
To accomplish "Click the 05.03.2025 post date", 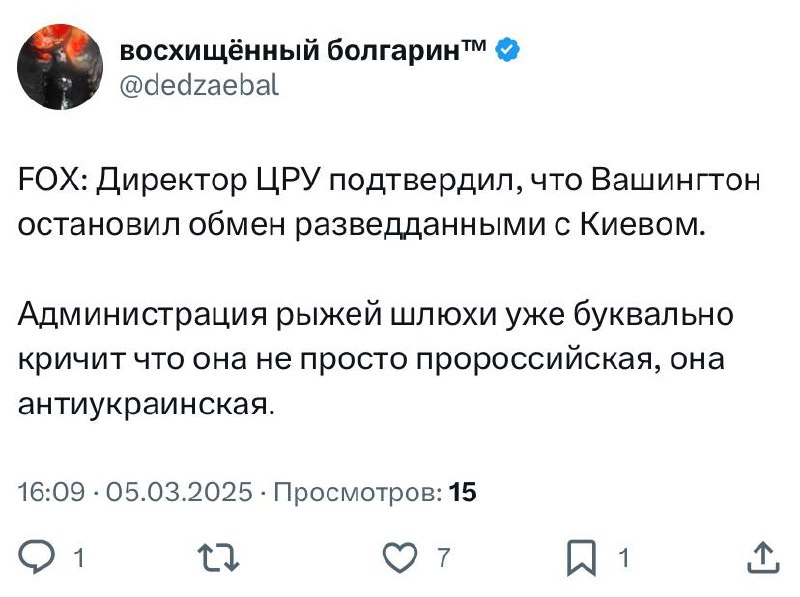I will pyautogui.click(x=177, y=491).
